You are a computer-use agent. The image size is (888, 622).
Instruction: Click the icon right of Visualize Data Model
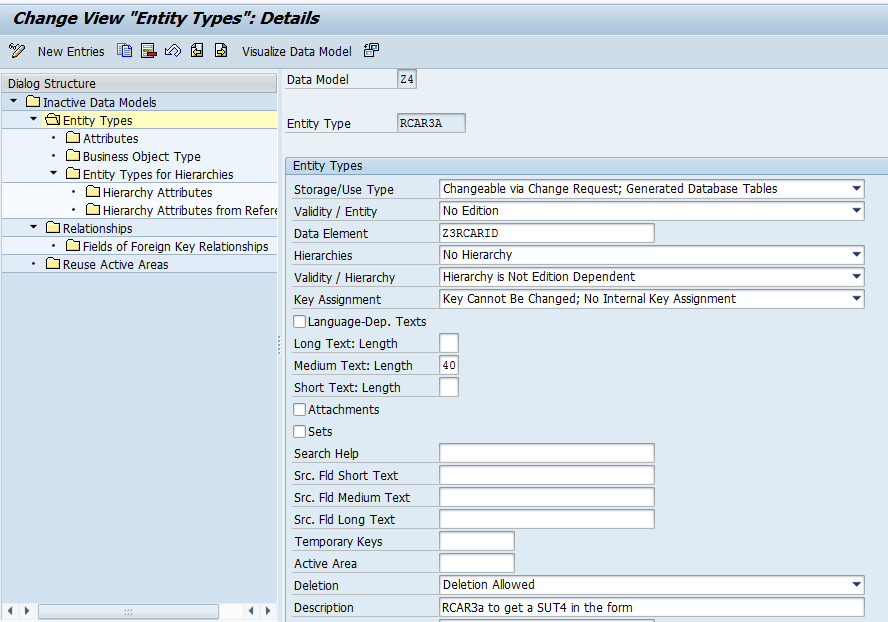coord(371,50)
